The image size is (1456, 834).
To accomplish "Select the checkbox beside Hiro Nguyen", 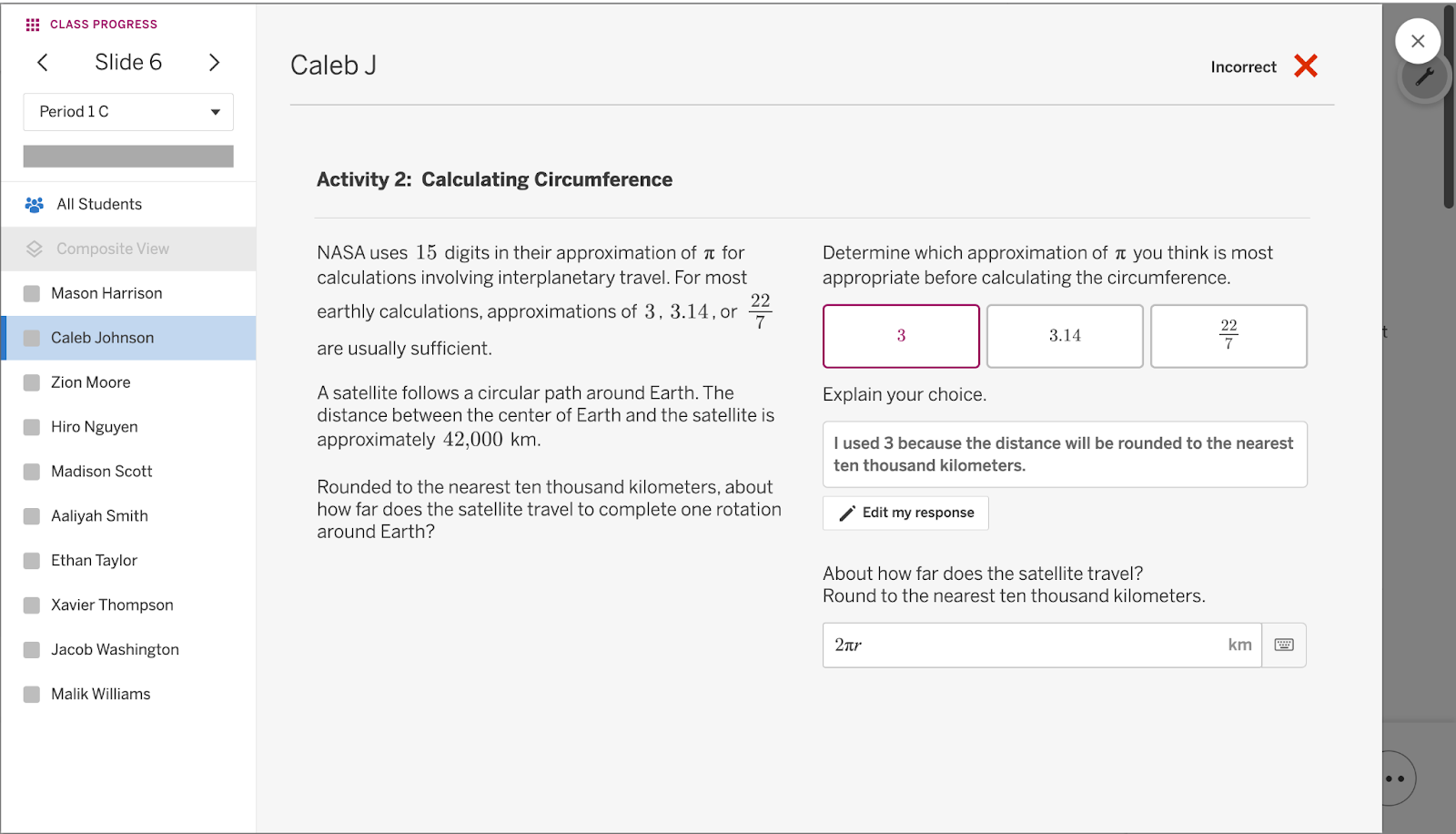I will (32, 427).
